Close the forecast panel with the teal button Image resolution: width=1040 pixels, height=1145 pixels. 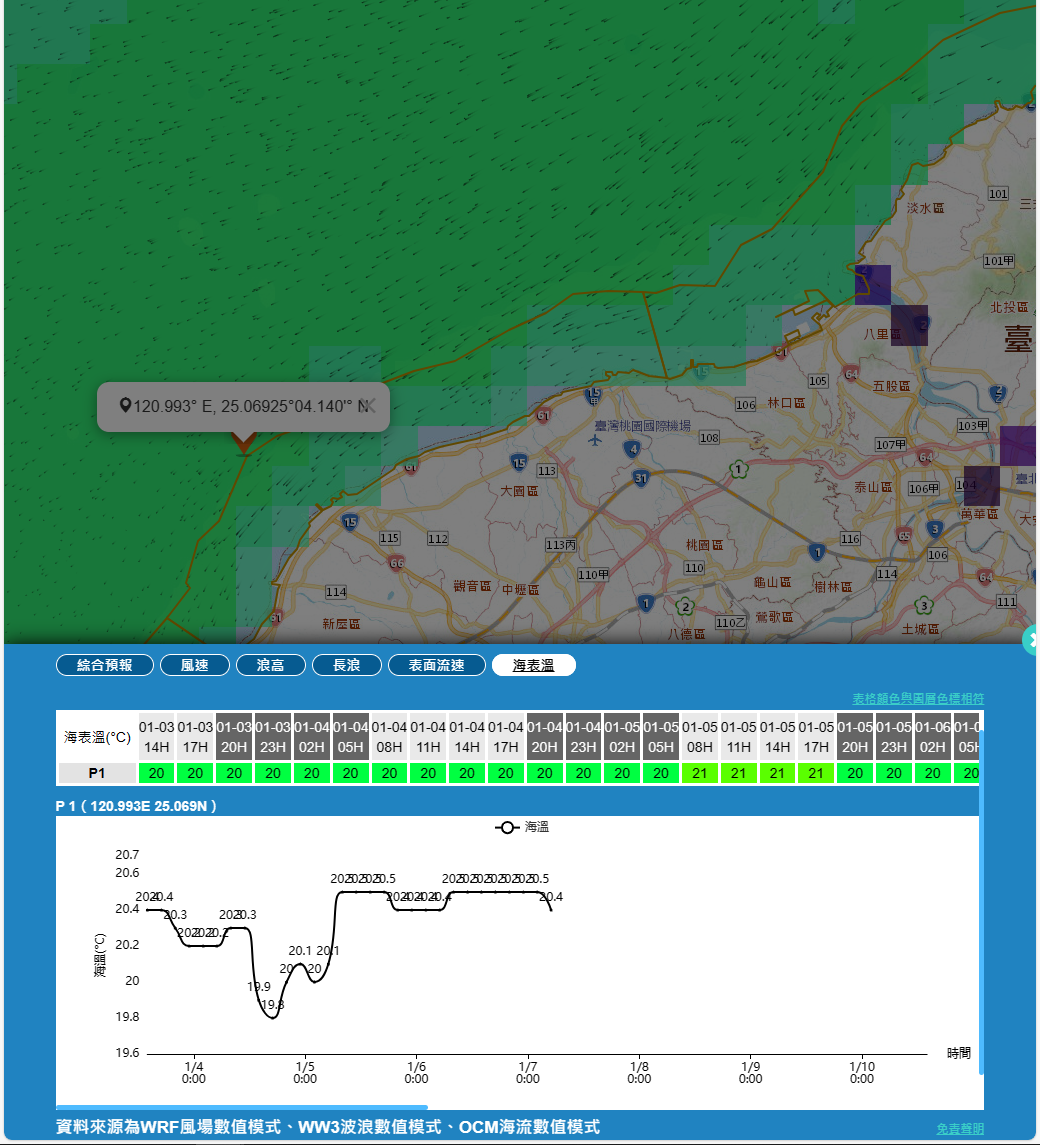[x=1032, y=639]
